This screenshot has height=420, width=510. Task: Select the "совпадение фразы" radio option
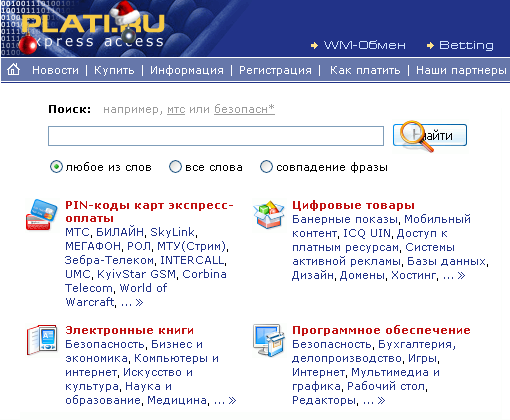point(266,166)
